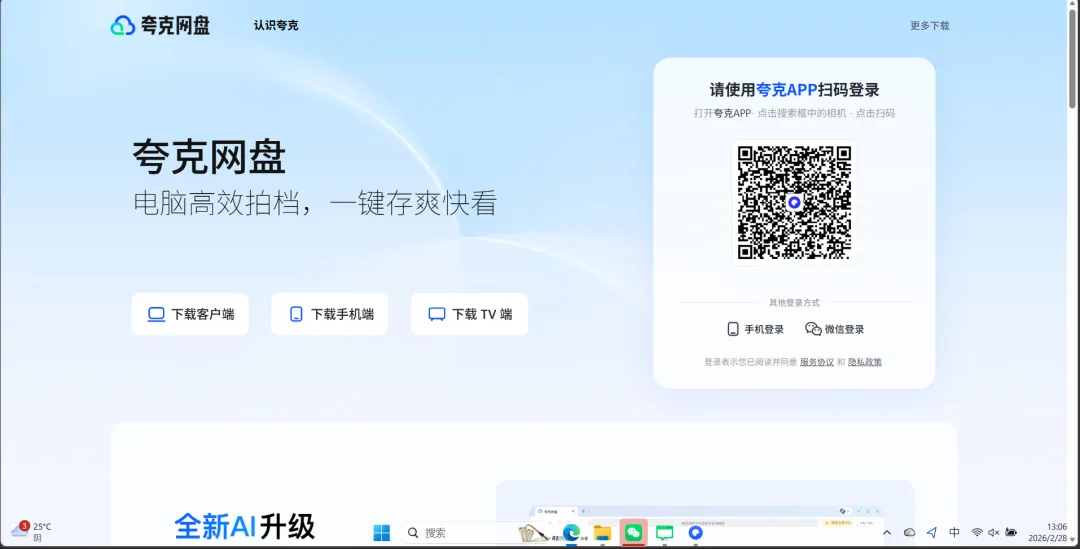Viewport: 1080px width, 549px height.
Task: Click the Quark logo in the QR code center
Action: (794, 203)
